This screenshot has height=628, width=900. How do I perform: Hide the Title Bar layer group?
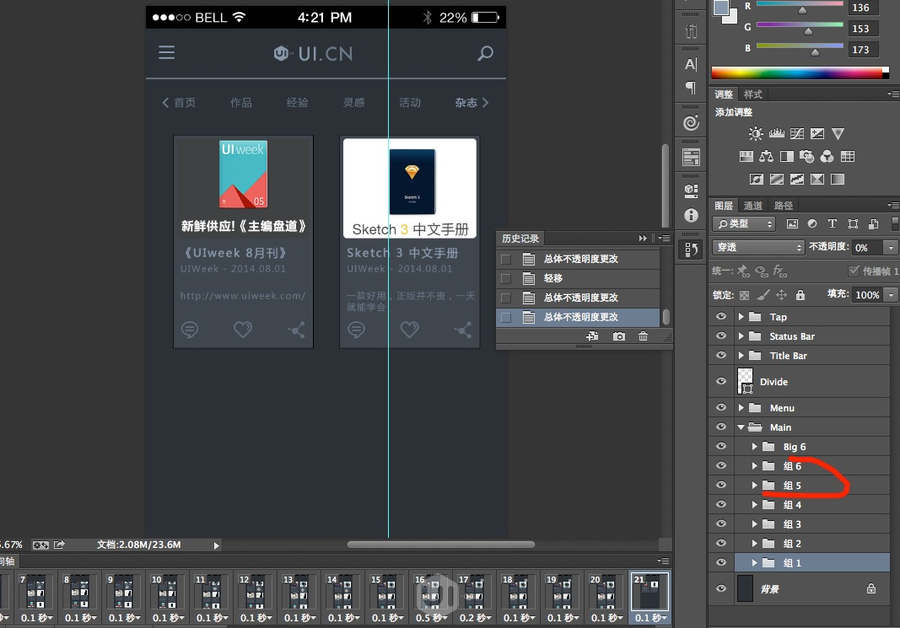point(721,355)
